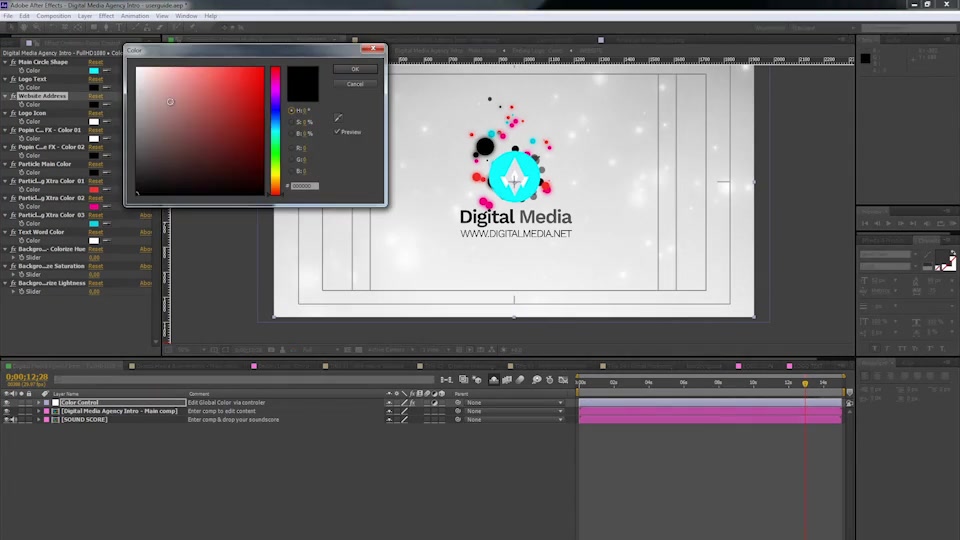Hide the Digital Media Agency Intro layer
The height and width of the screenshot is (540, 960).
click(x=7, y=411)
